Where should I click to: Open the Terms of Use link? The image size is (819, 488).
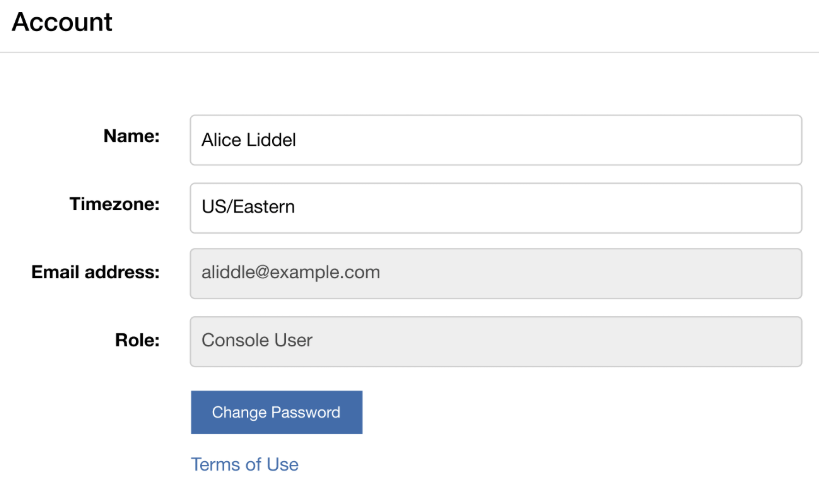click(x=244, y=464)
